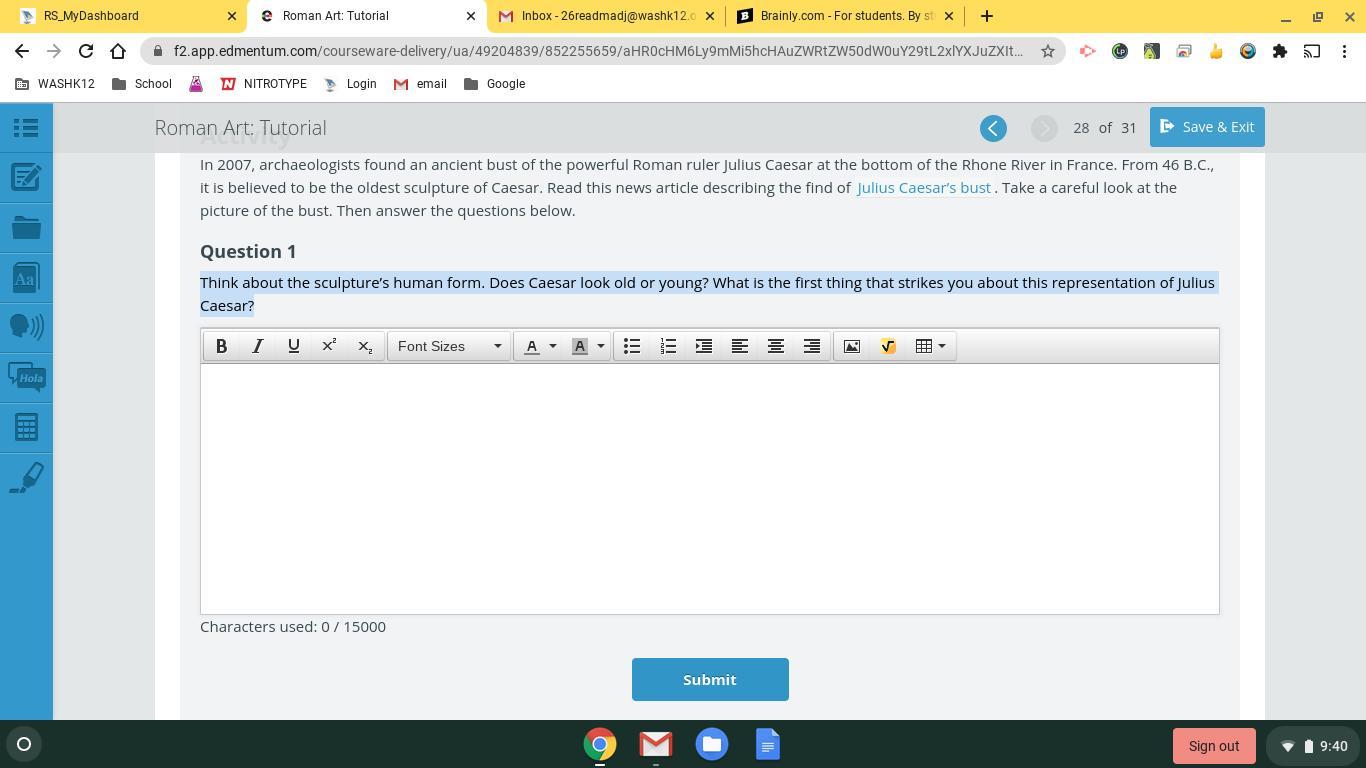Activate the text-to-speech reader tool
Viewport: 1366px width, 768px height.
pos(26,327)
